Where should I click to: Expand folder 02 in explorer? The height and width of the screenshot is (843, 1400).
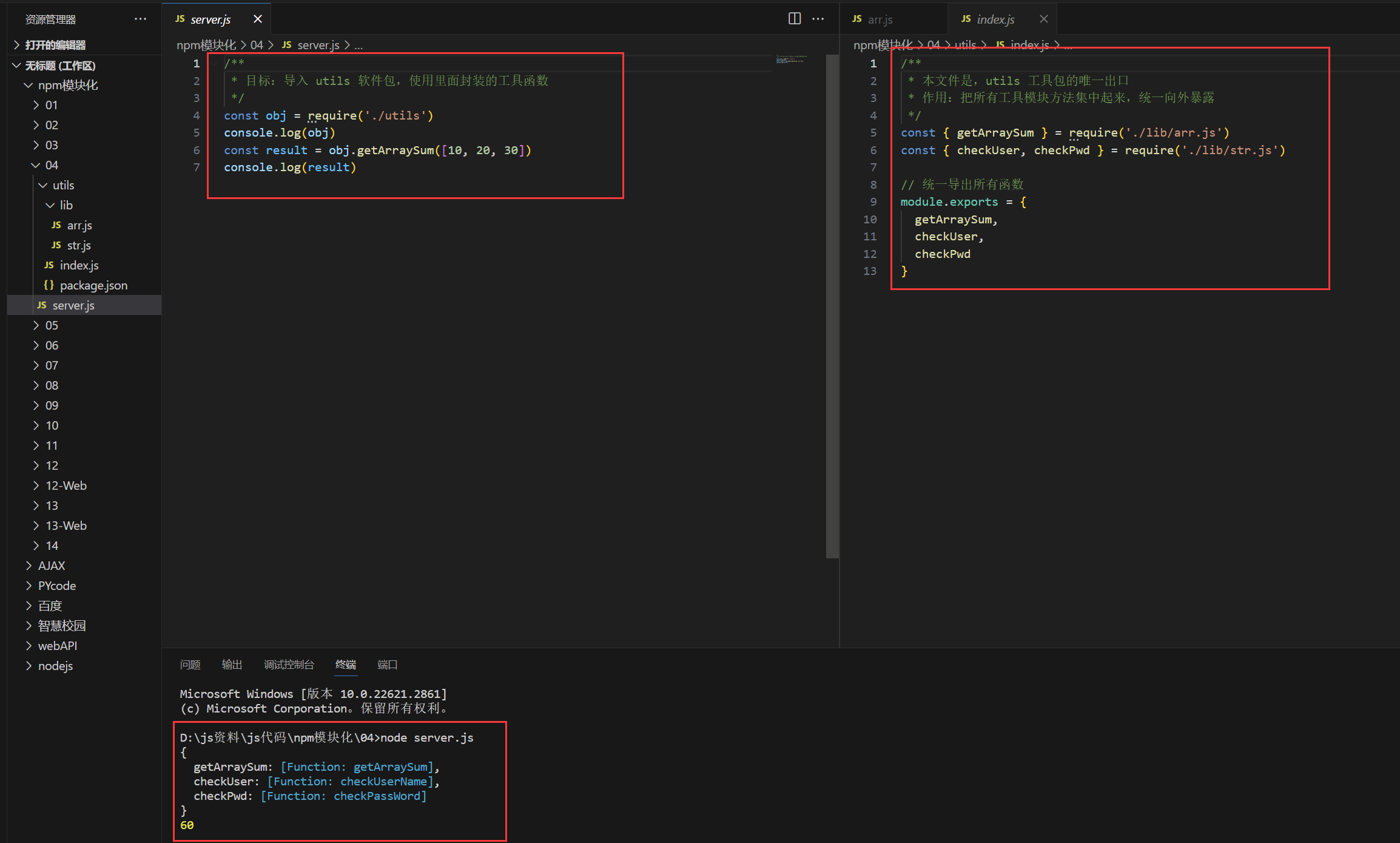coord(84,125)
